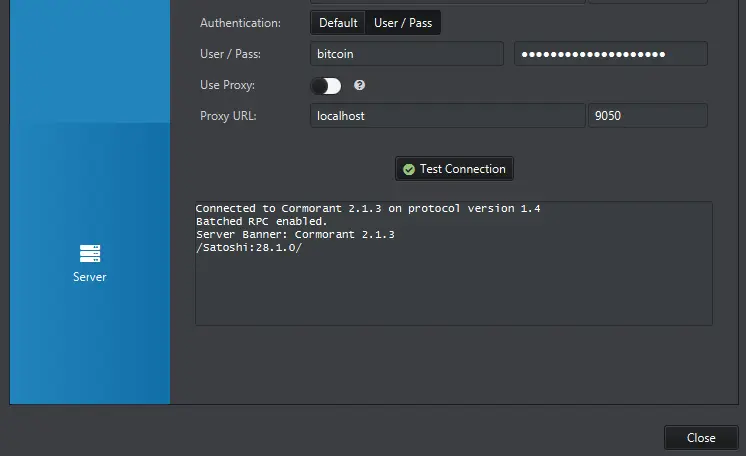Click the 'Server Banner: Cormorant 2.1.3' line
The image size is (746, 456).
(295, 235)
